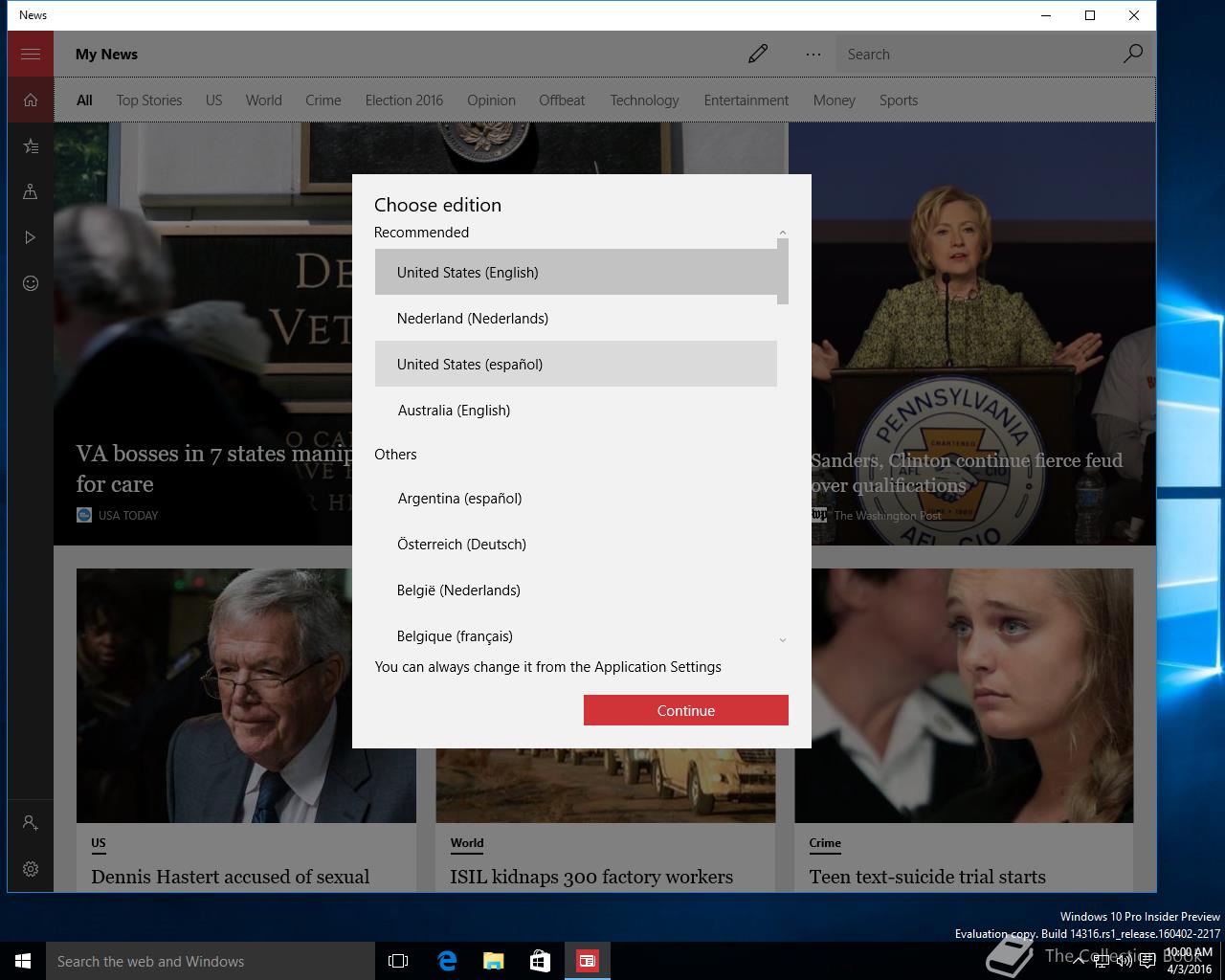1225x980 pixels.
Task: Click the Continue button
Action: 686,710
